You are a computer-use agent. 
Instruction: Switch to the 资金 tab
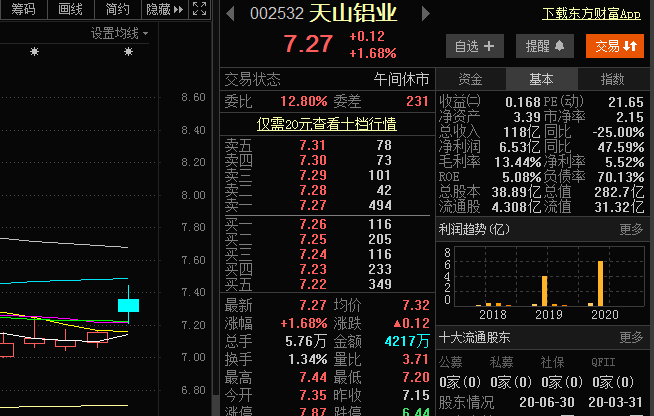[470, 79]
